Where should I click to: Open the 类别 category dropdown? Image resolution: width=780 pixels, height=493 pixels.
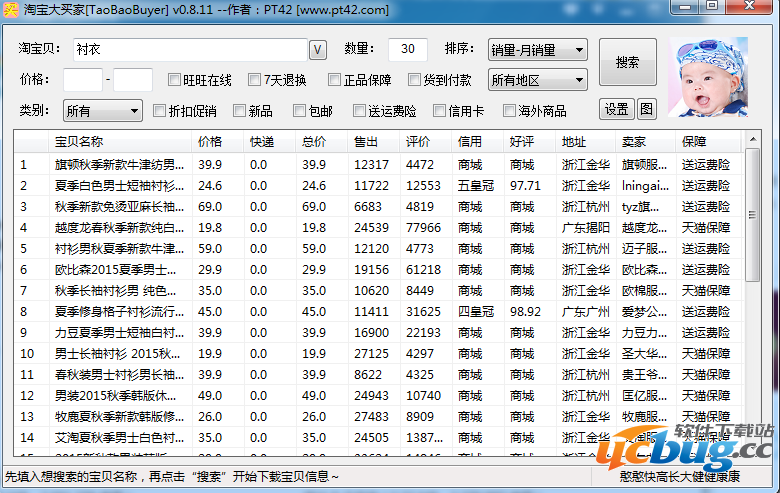pos(103,110)
